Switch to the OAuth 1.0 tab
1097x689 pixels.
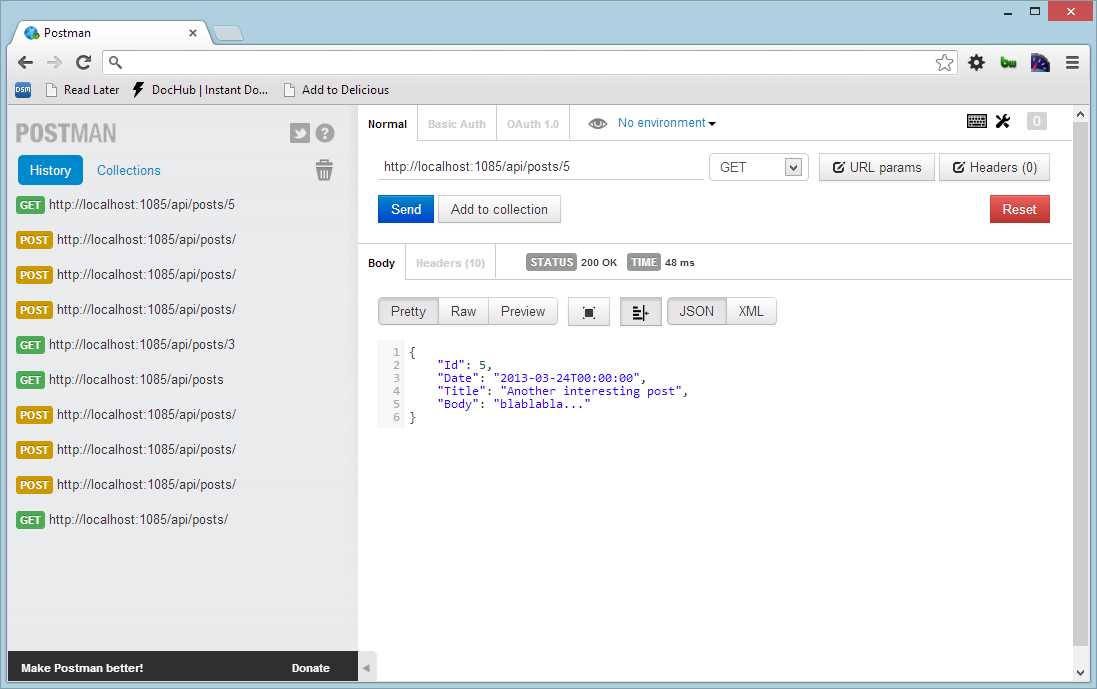[x=532, y=124]
